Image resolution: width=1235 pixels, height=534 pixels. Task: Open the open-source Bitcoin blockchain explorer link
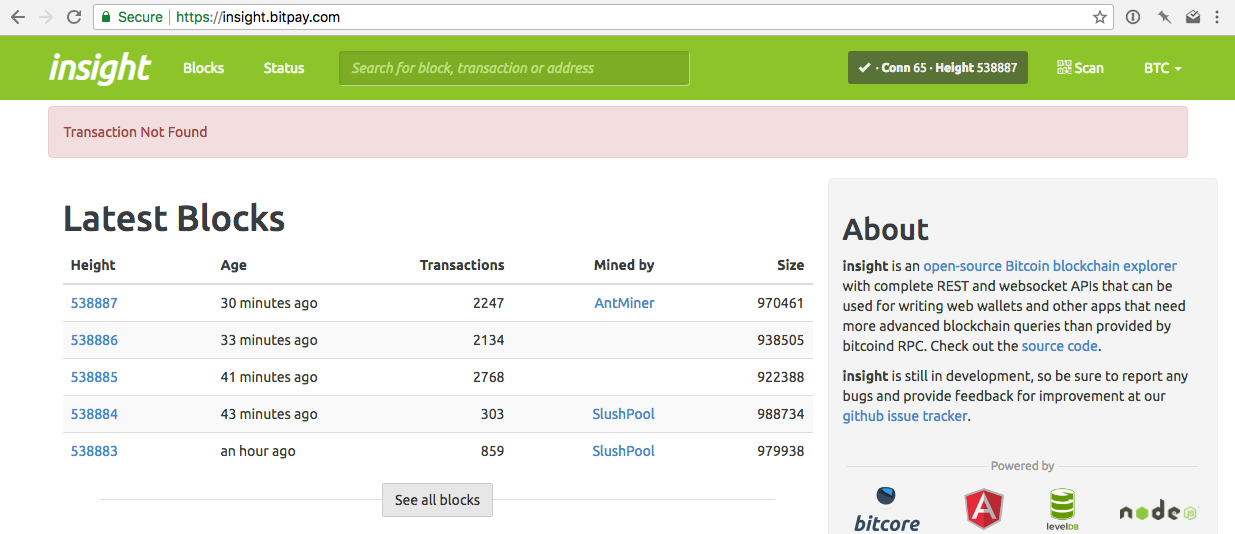pyautogui.click(x=1050, y=266)
